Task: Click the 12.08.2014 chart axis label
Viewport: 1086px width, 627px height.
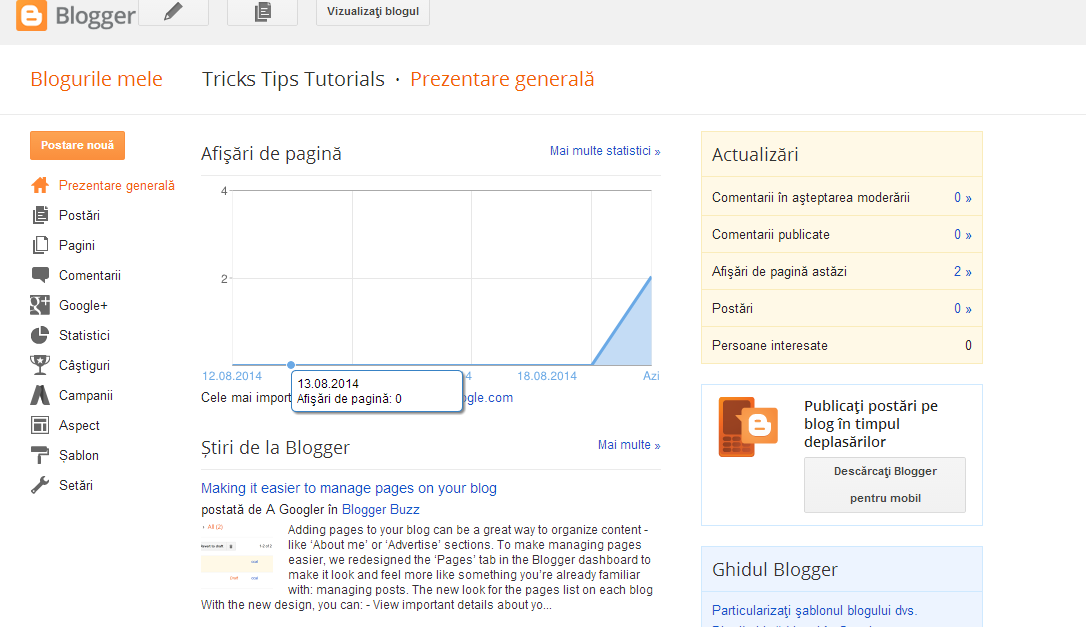Action: [x=232, y=376]
